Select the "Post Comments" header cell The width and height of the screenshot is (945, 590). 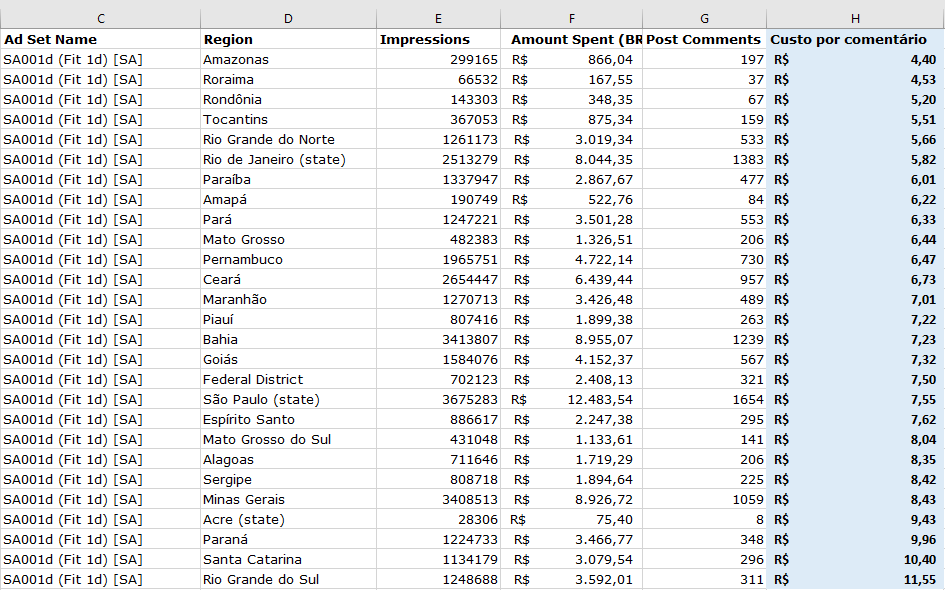click(x=704, y=39)
